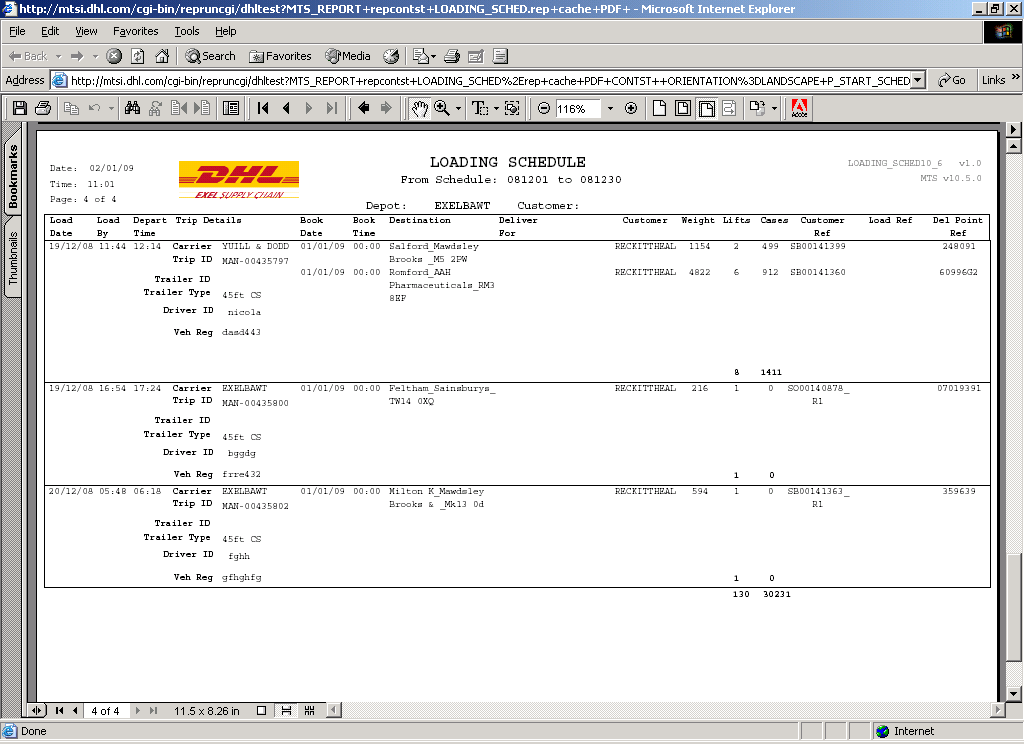The height and width of the screenshot is (744, 1024).
Task: Click the rotate view tool icon
Action: pyautogui.click(x=758, y=108)
